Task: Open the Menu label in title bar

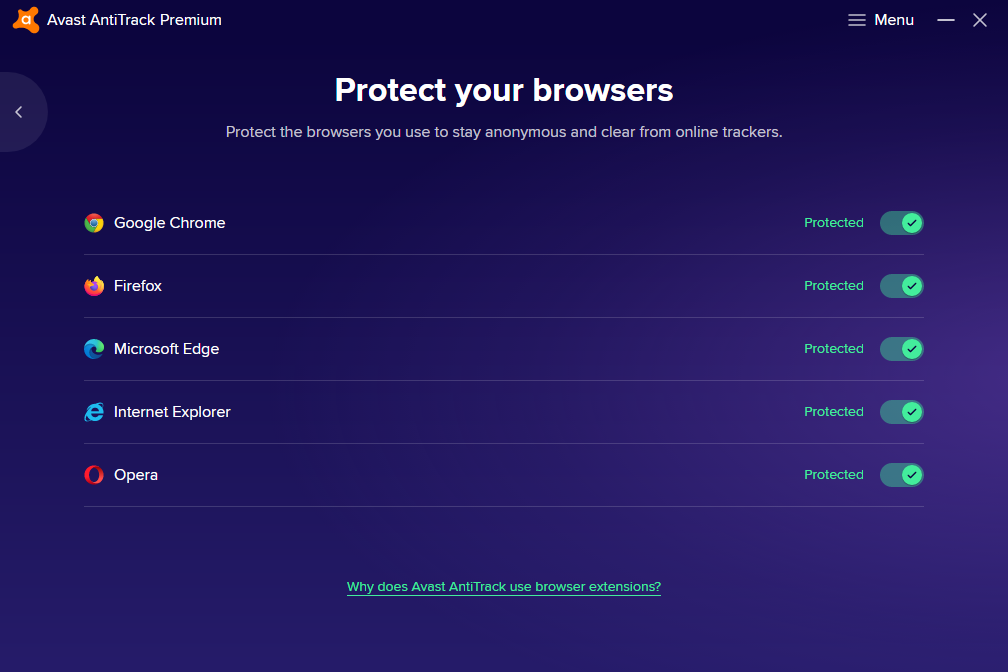Action: pyautogui.click(x=894, y=20)
